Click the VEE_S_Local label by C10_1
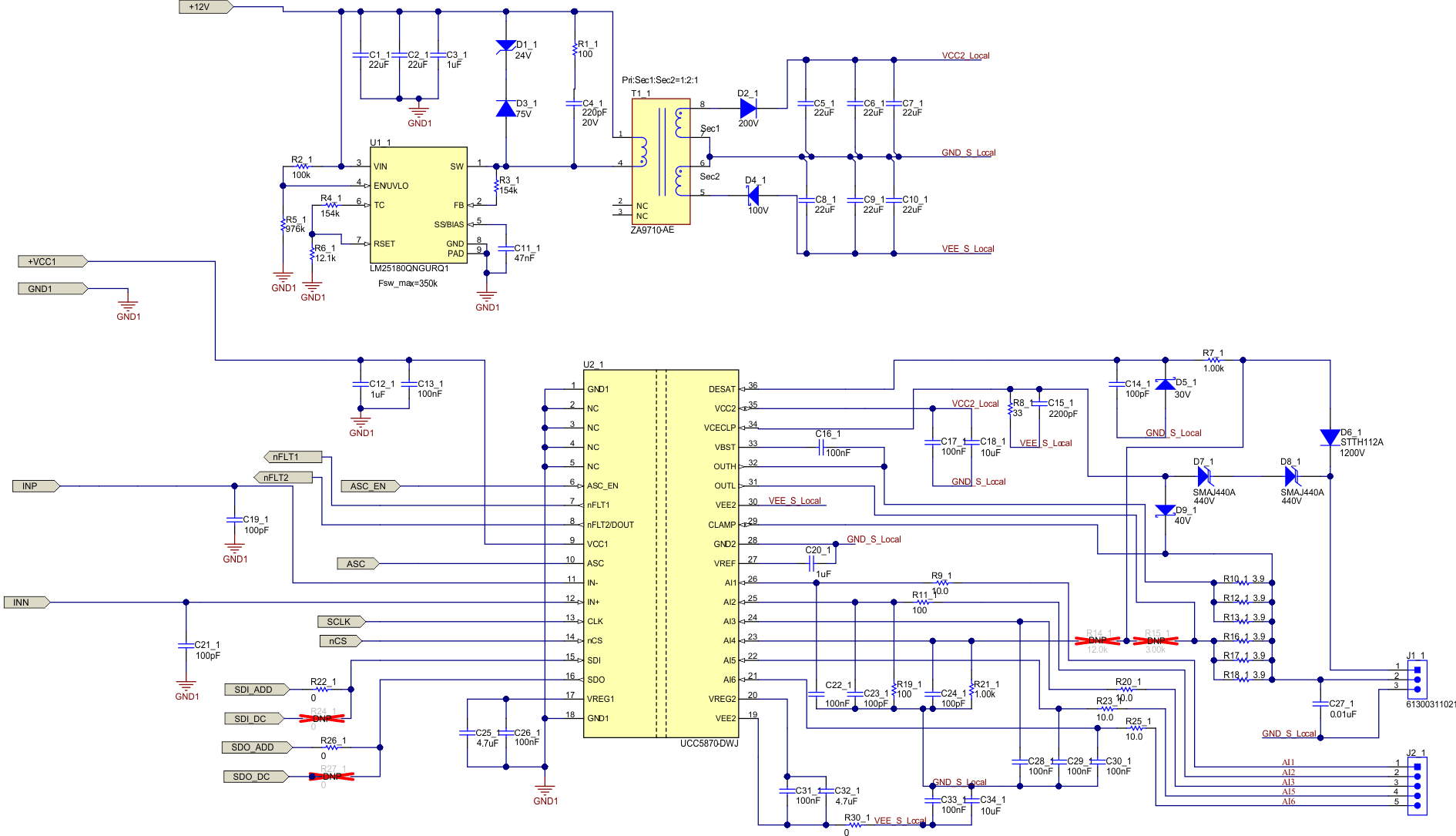 coord(968,249)
